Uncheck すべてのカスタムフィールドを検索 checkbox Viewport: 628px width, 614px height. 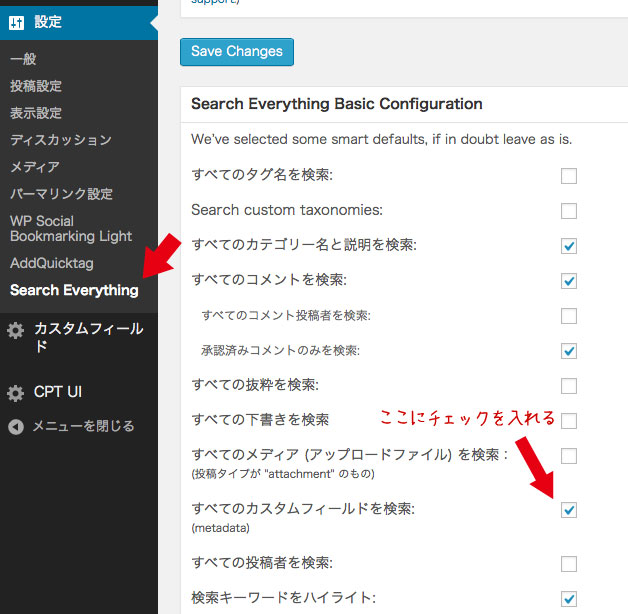point(569,510)
